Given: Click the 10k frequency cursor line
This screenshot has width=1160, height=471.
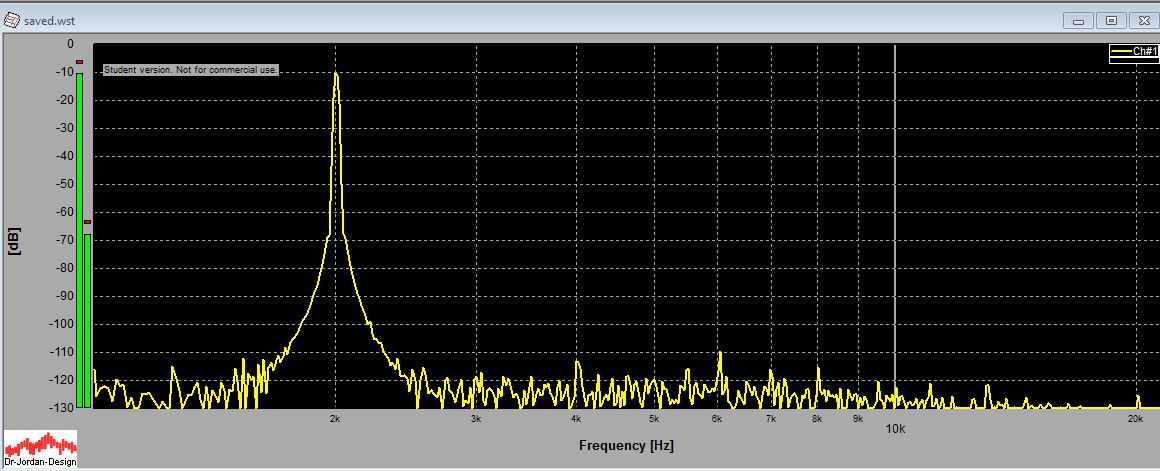Looking at the screenshot, I should point(895,226).
